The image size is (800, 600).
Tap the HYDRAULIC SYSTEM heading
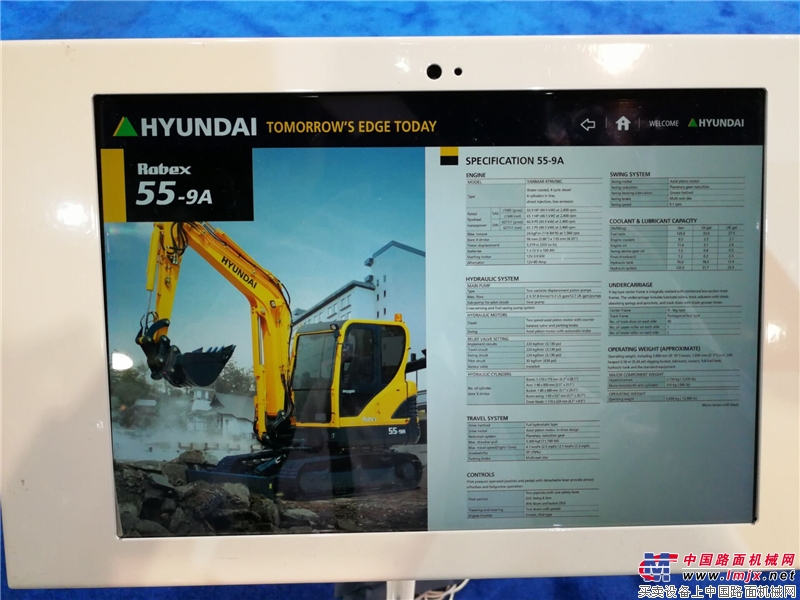[492, 279]
